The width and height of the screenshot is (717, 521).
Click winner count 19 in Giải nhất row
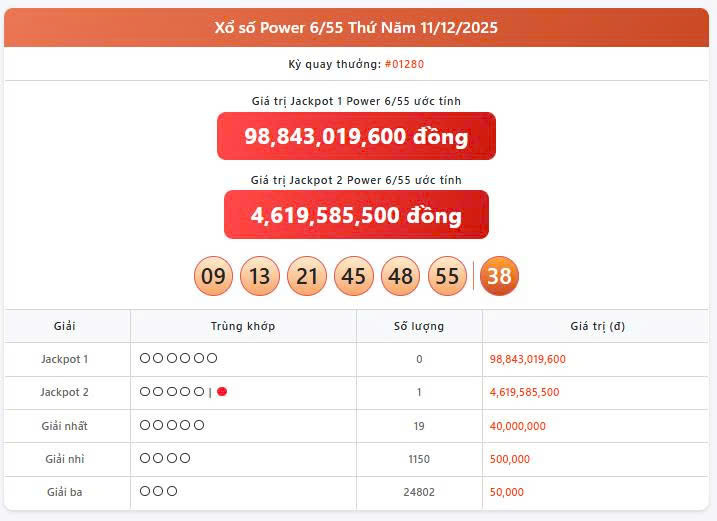coord(419,426)
